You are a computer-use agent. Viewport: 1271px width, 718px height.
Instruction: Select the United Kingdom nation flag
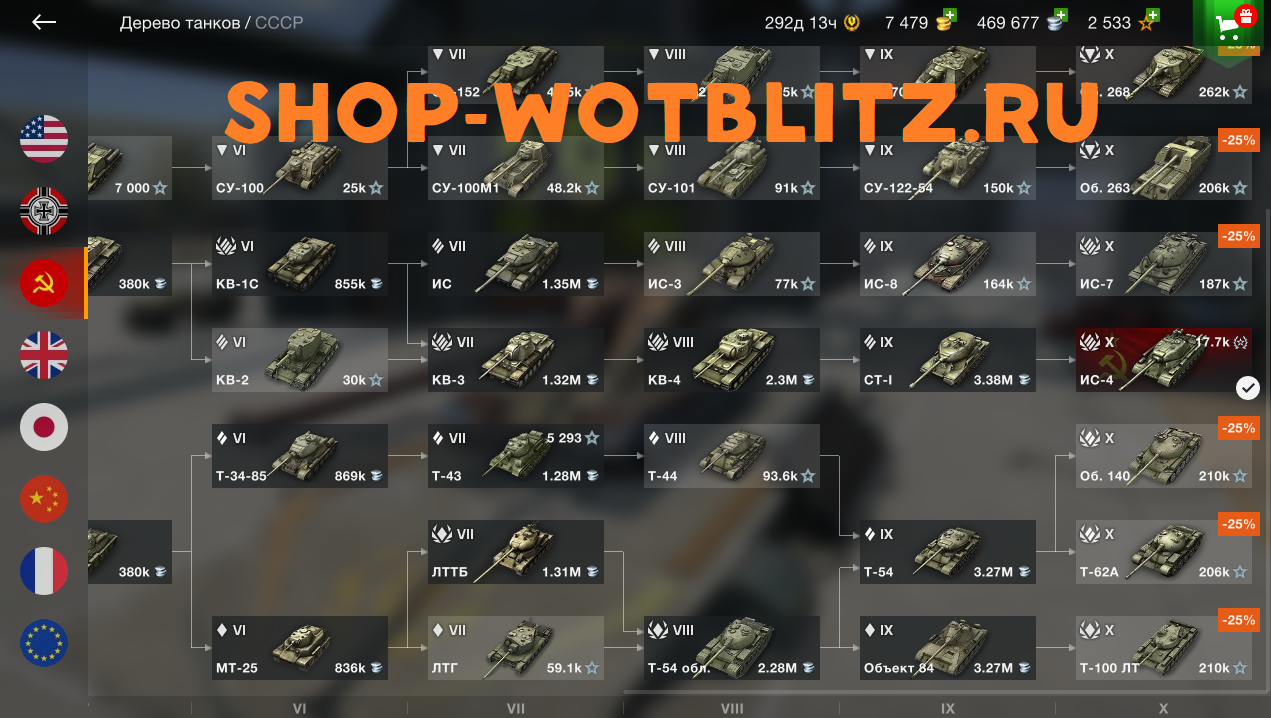[x=44, y=355]
